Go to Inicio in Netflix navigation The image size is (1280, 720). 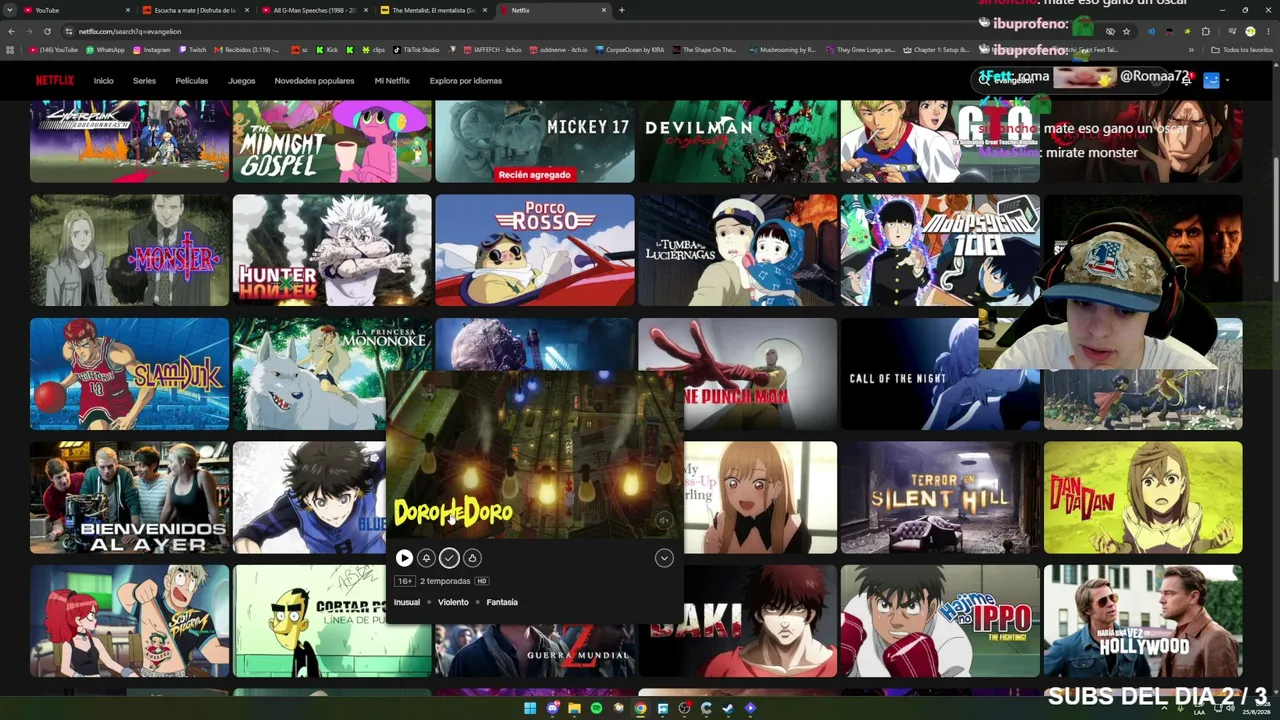(x=104, y=81)
